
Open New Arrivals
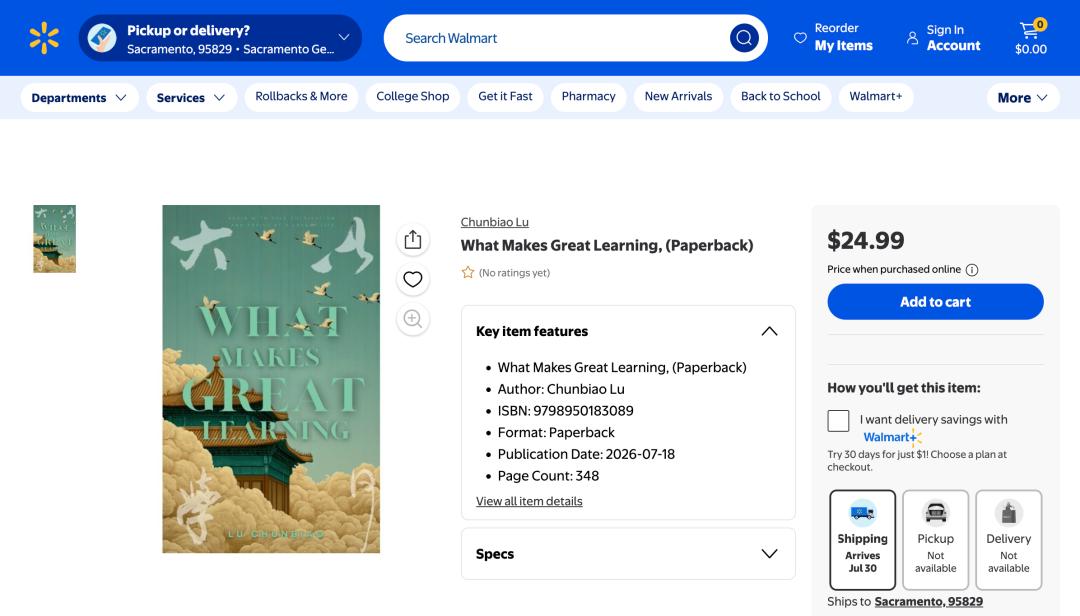(x=678, y=96)
